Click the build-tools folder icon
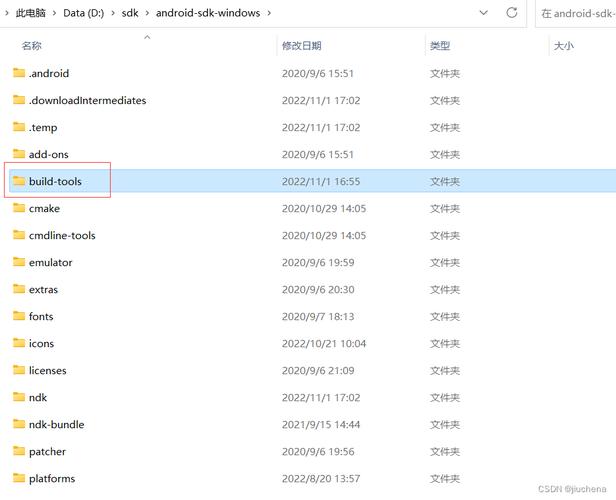Screen dimensions: 616x500 tap(18, 181)
